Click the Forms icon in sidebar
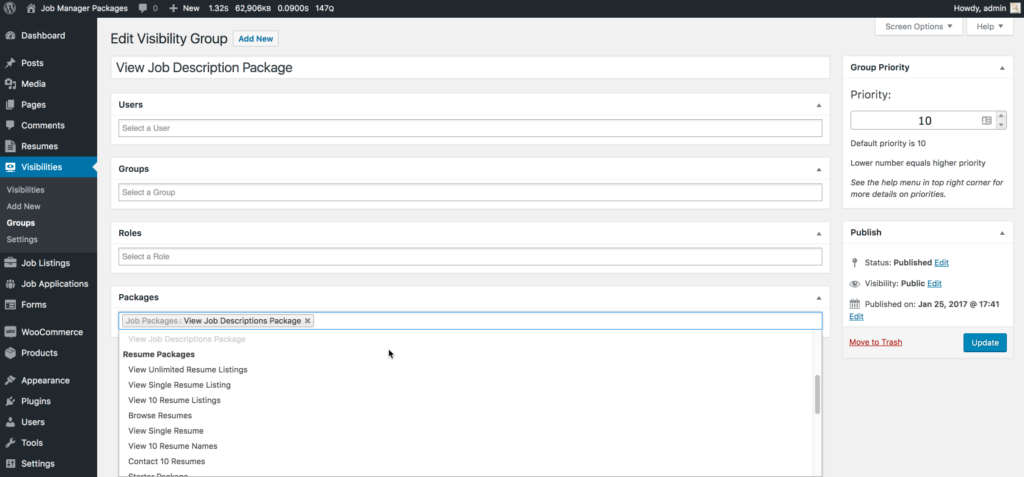 pos(10,304)
